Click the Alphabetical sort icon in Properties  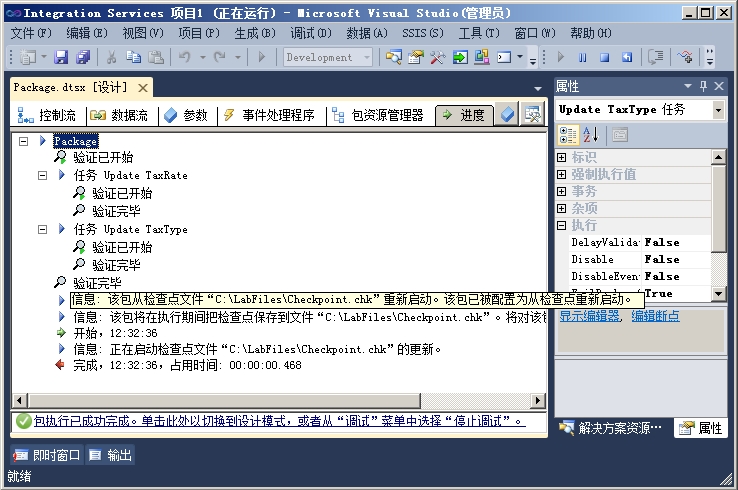coord(591,135)
